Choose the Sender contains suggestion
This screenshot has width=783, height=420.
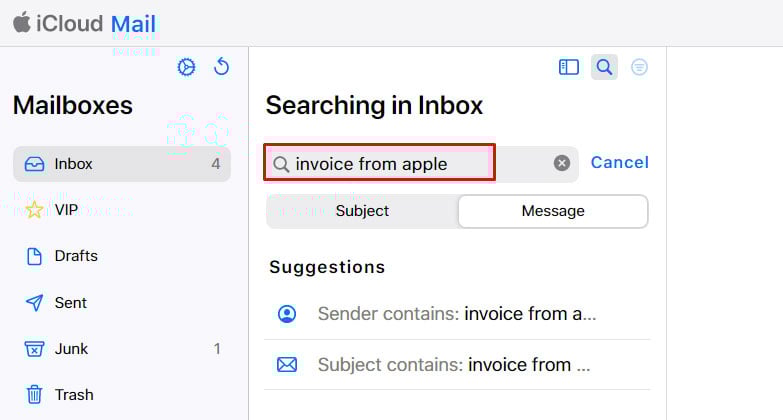456,314
